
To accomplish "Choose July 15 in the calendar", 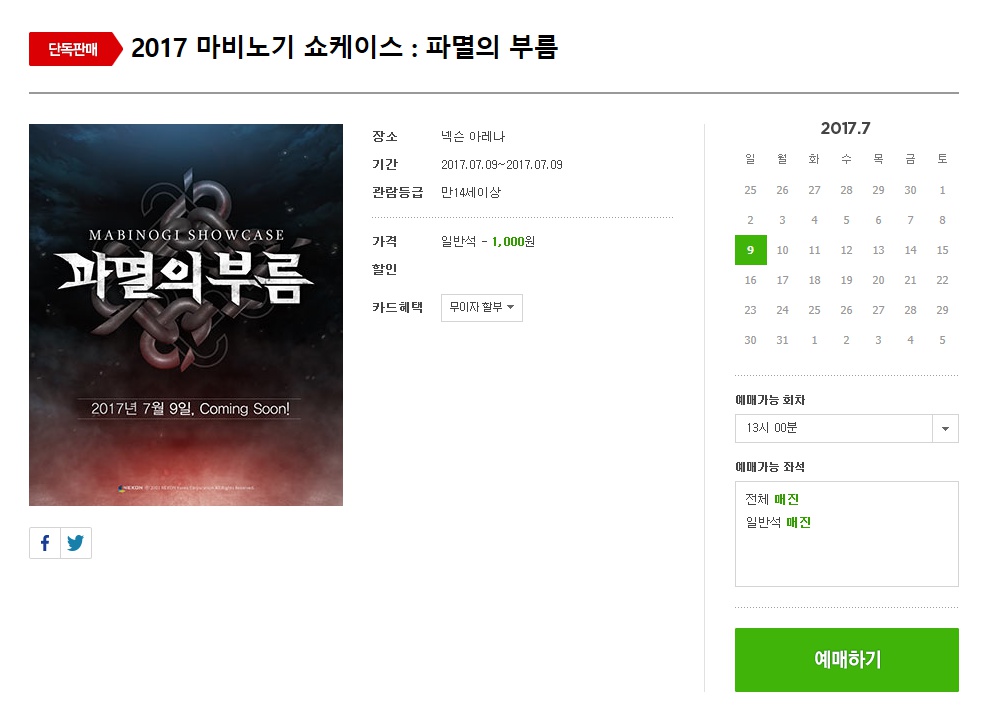I will point(943,250).
